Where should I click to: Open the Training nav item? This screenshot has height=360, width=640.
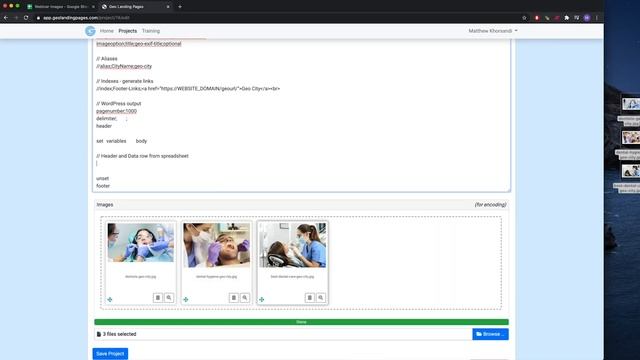point(151,31)
